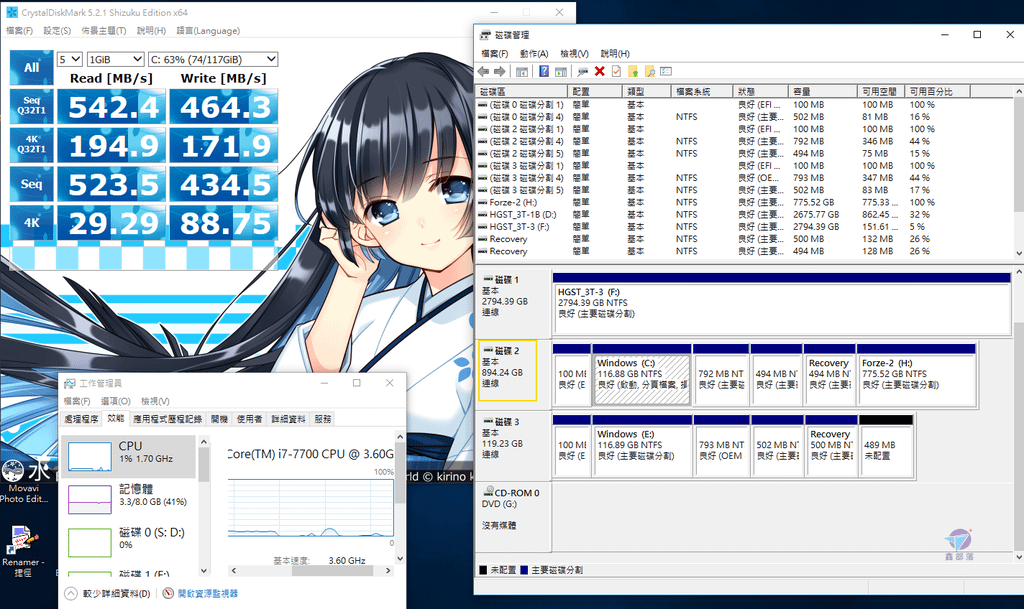Switch to 服務 tab in Task Manager

click(323, 419)
